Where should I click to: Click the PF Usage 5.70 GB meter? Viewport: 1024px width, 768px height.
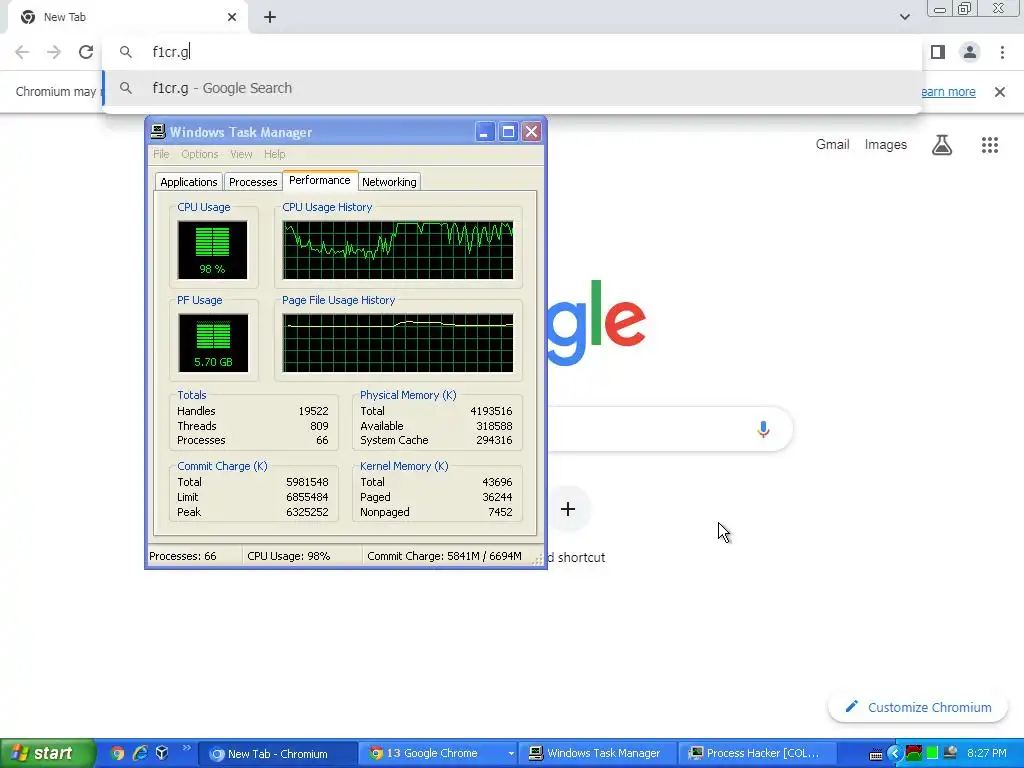pyautogui.click(x=213, y=343)
